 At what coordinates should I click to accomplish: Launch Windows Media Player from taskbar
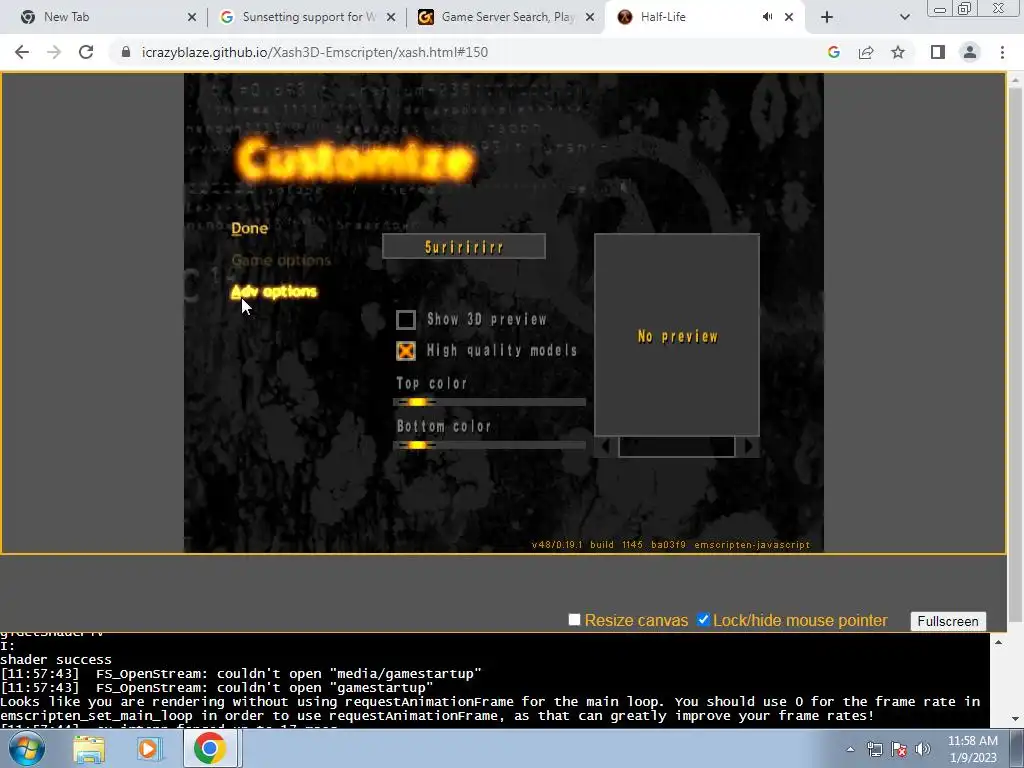[x=149, y=748]
